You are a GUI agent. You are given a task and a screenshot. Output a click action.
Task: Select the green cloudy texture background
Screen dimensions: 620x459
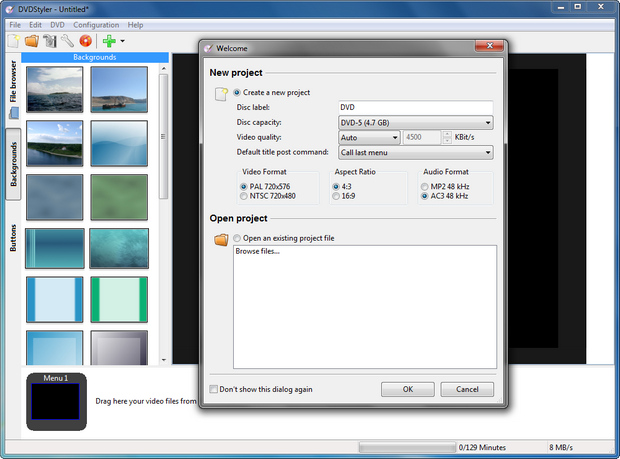tap(119, 197)
